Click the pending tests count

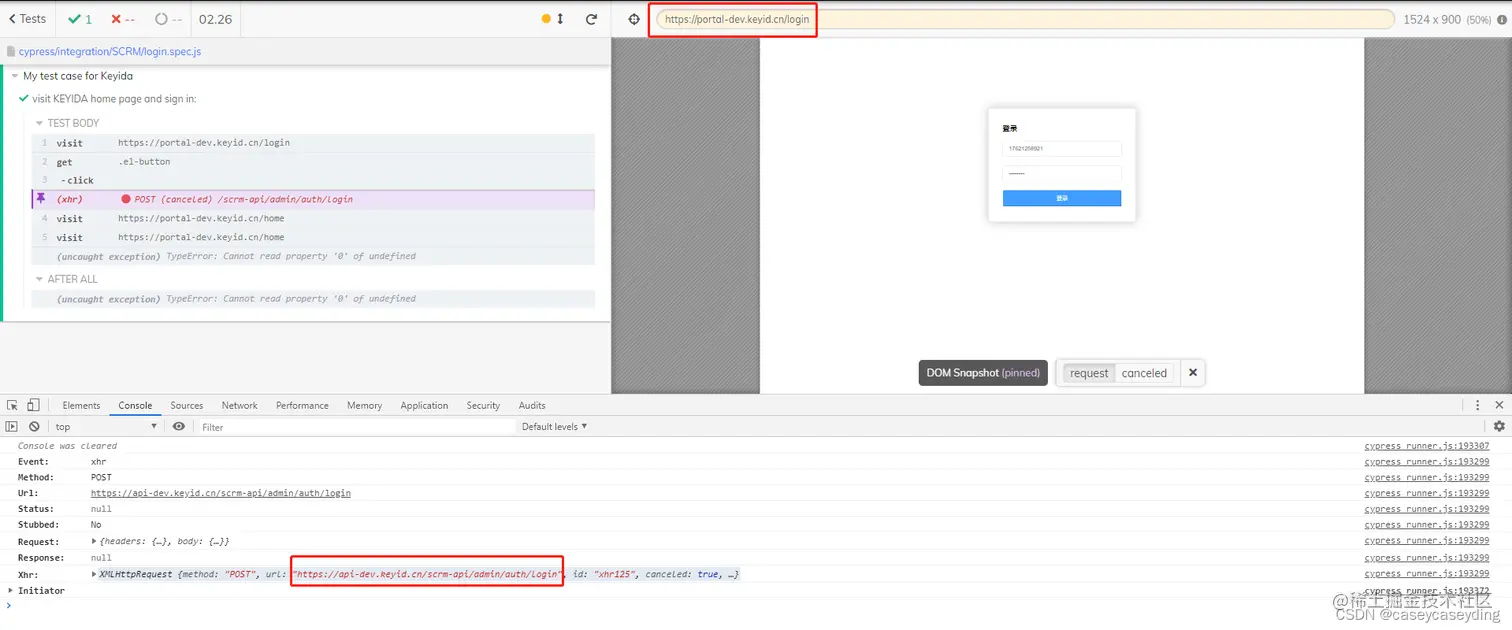click(168, 19)
